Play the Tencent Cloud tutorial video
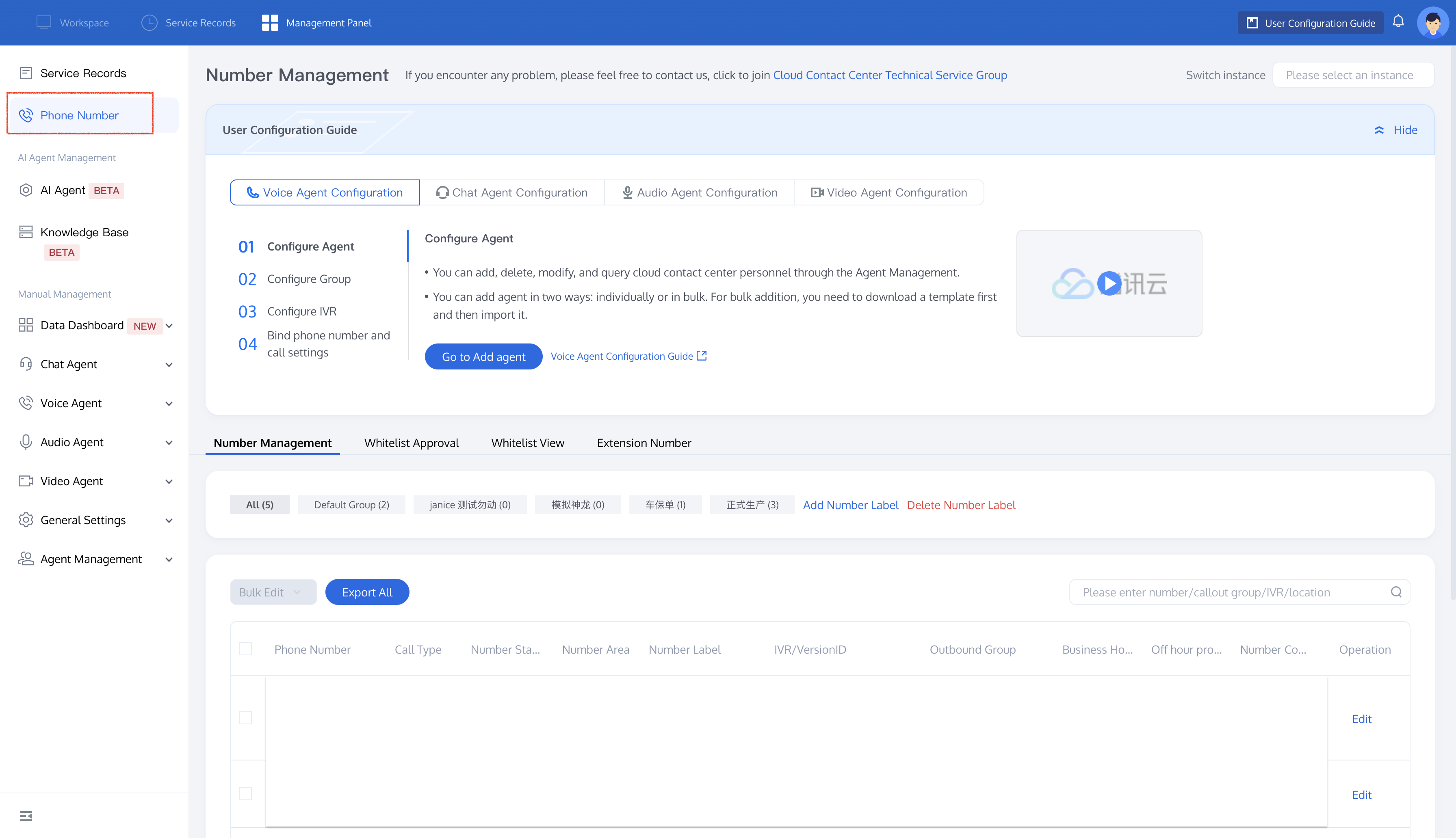The width and height of the screenshot is (1456, 838). coord(1109,283)
